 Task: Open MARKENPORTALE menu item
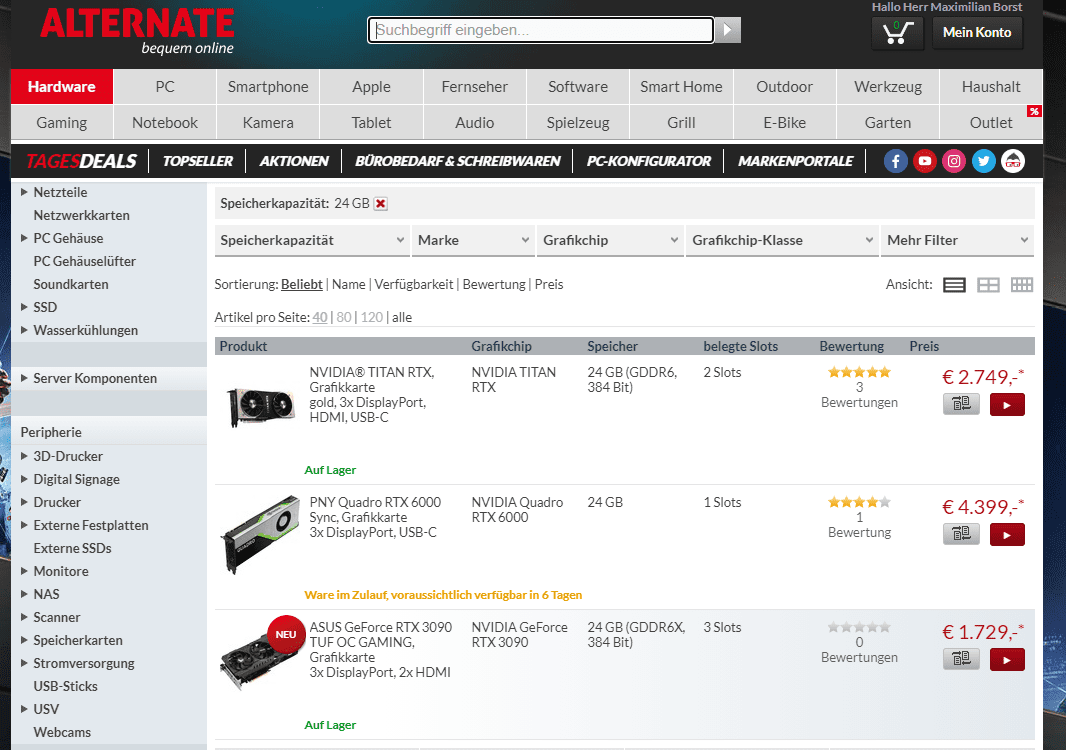795,161
